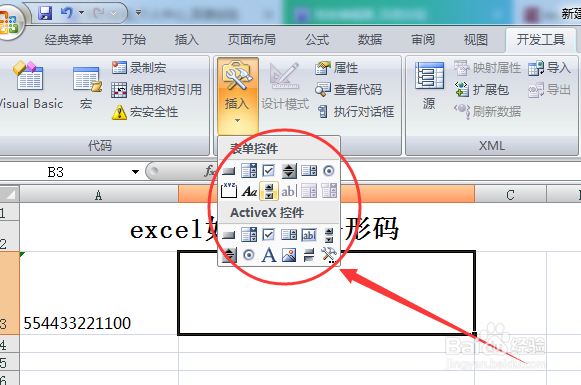Open the Visual Basic editor
The image size is (581, 385).
point(30,86)
